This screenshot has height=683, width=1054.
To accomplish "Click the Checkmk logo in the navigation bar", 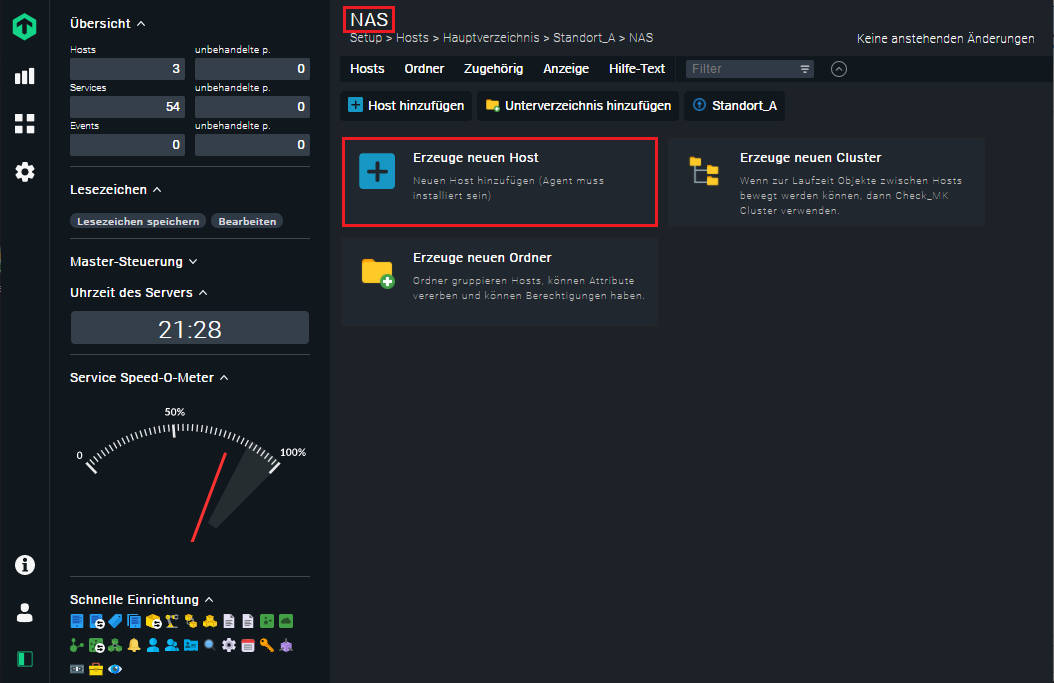I will [24, 27].
